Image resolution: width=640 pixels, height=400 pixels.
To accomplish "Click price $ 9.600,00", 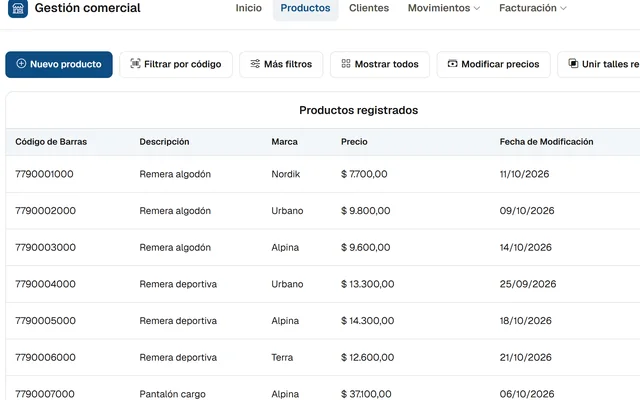I will point(366,247).
